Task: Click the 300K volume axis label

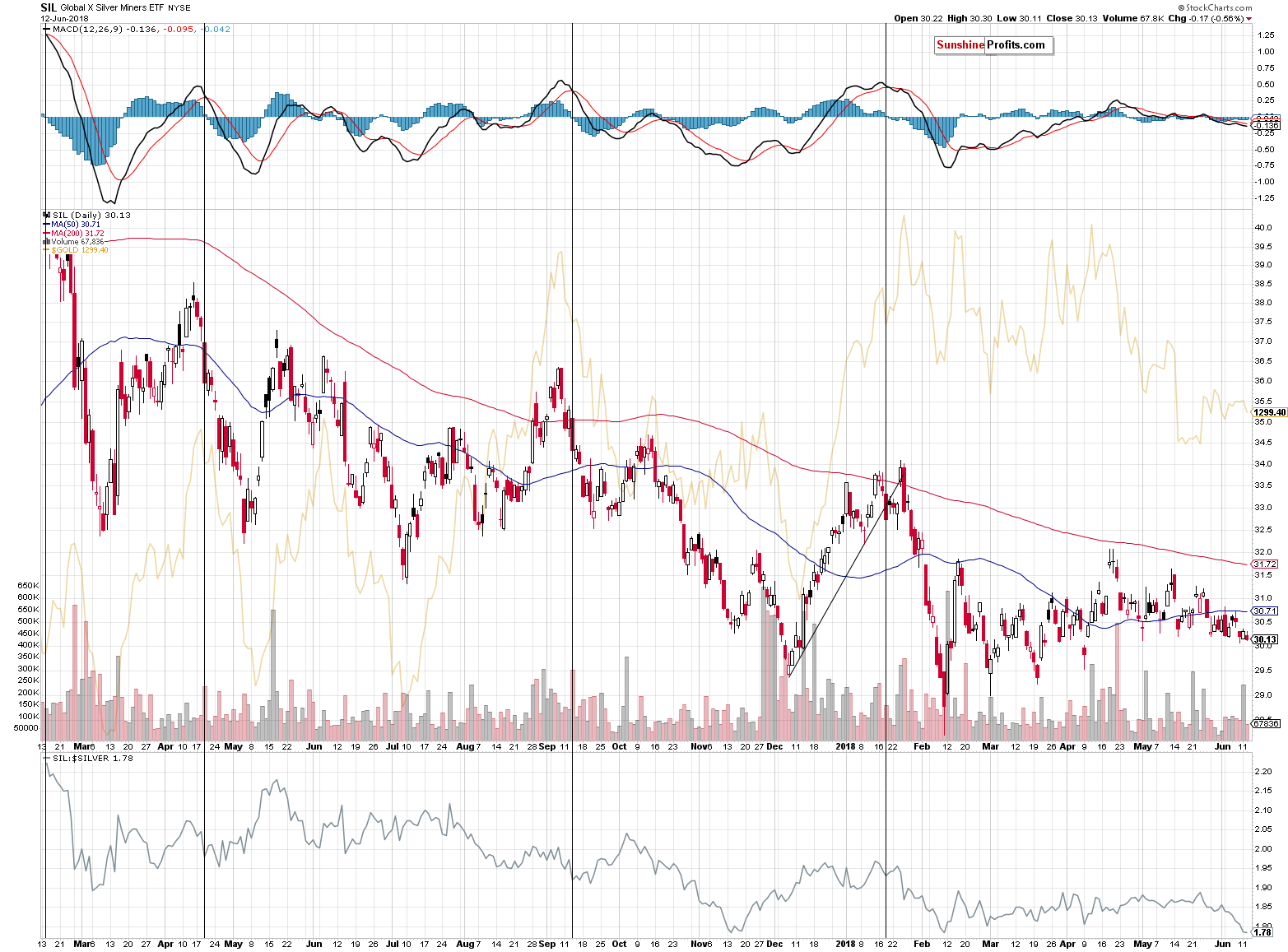Action: [x=27, y=668]
